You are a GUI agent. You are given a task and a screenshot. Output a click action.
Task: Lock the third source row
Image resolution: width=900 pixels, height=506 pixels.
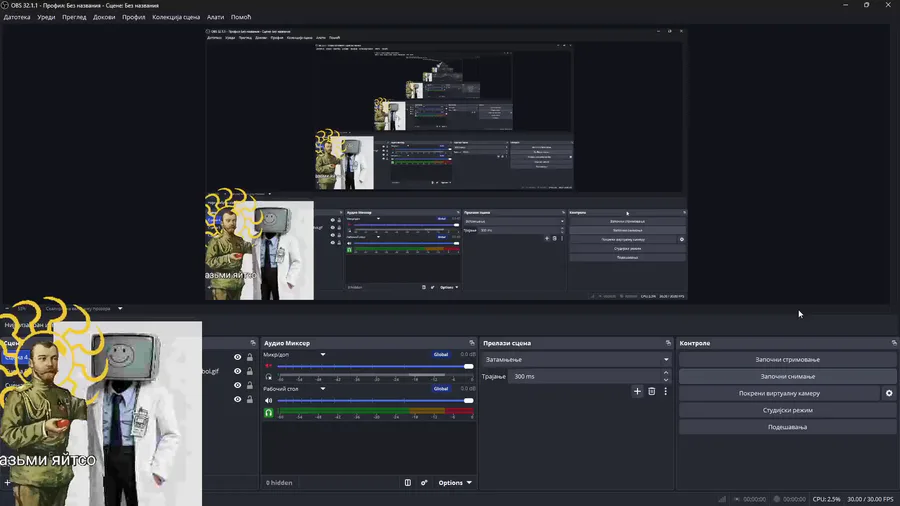pos(250,385)
